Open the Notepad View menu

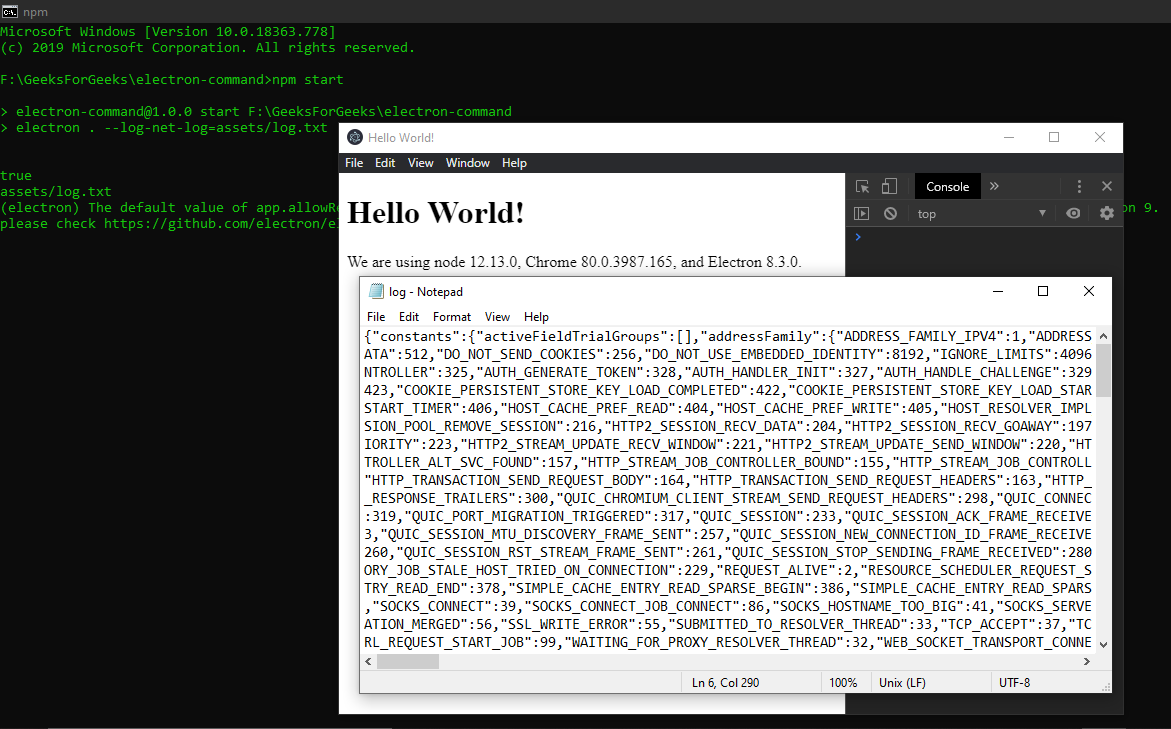point(497,317)
